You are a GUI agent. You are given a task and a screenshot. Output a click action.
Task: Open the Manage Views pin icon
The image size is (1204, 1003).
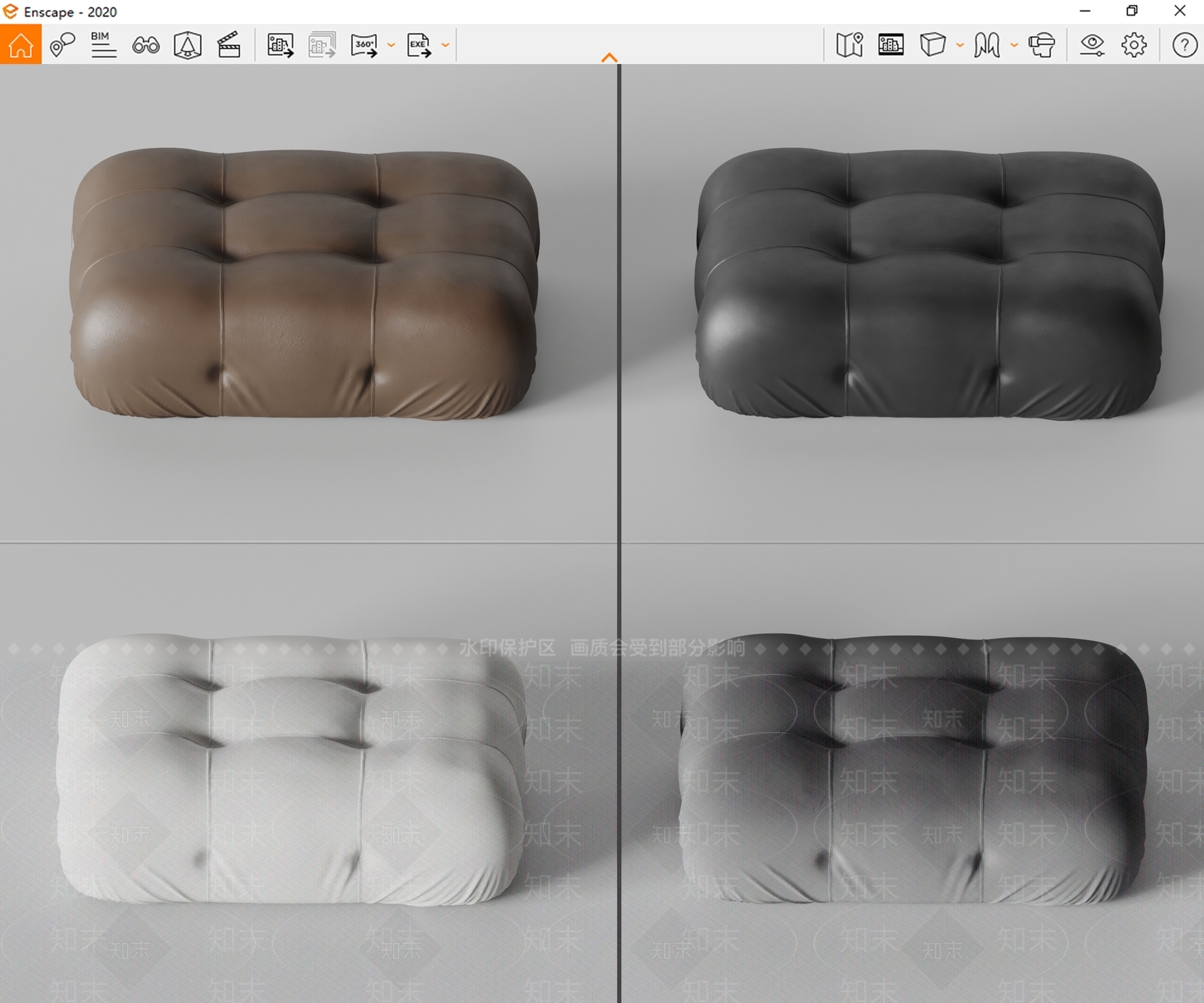coord(62,45)
